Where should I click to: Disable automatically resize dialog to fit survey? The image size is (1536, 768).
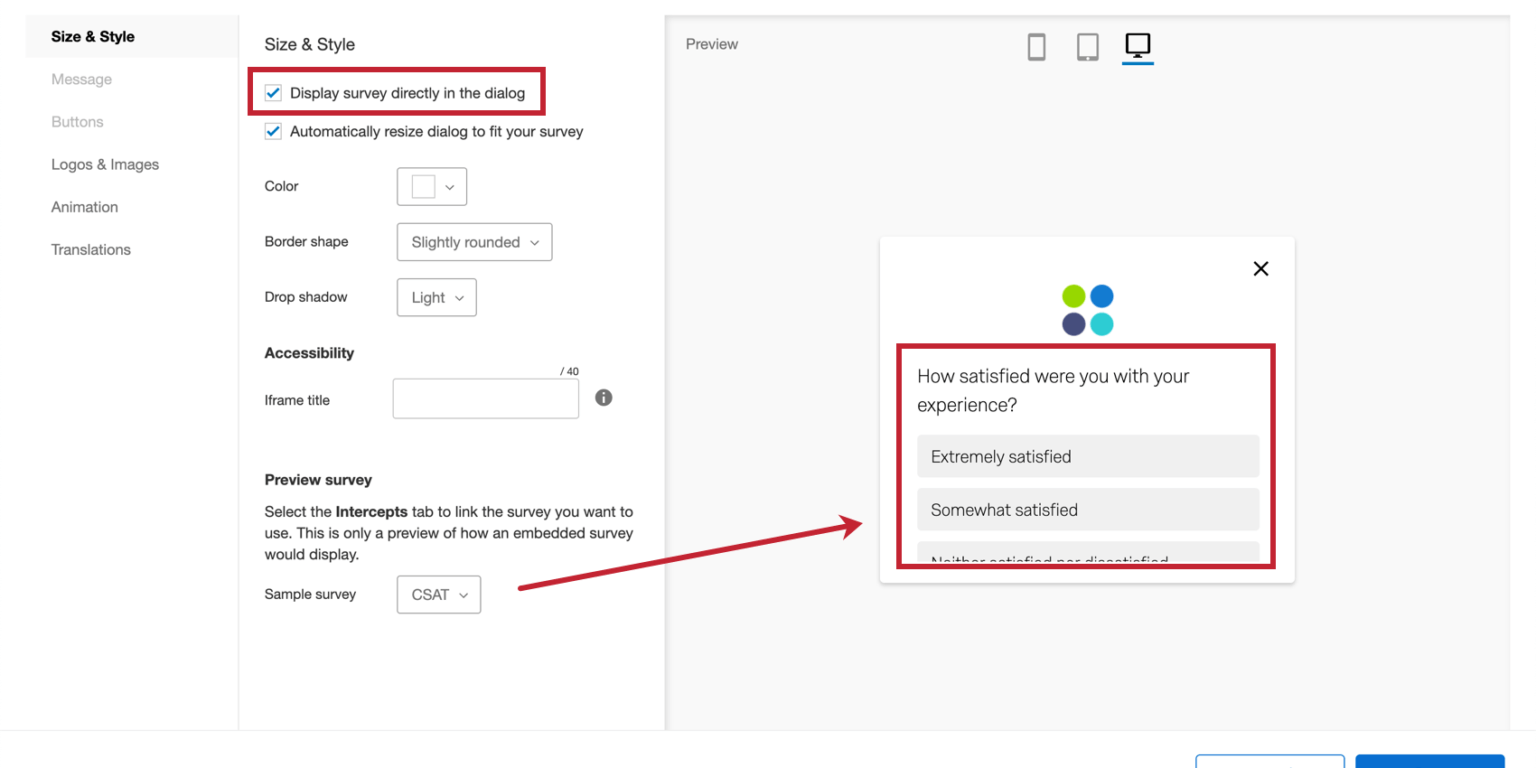(x=273, y=130)
